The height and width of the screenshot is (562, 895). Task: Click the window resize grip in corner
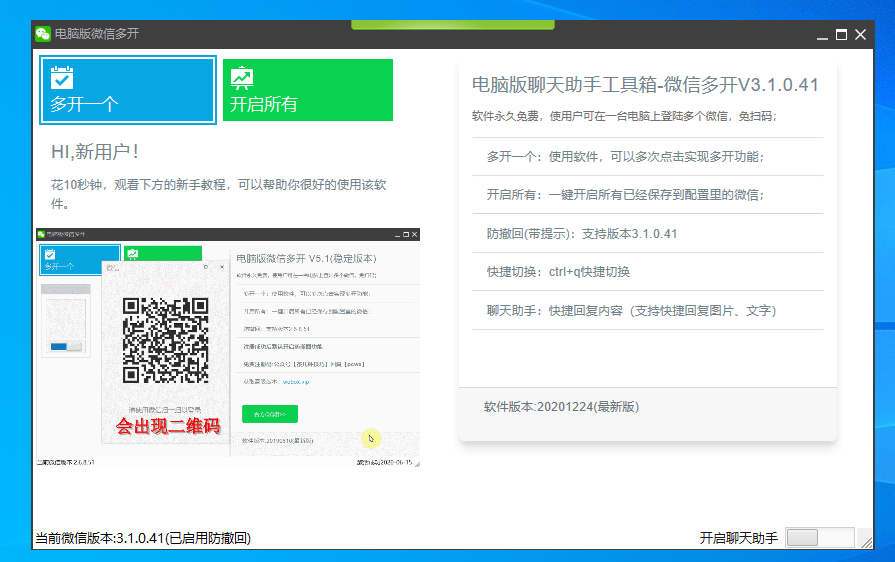coord(866,541)
